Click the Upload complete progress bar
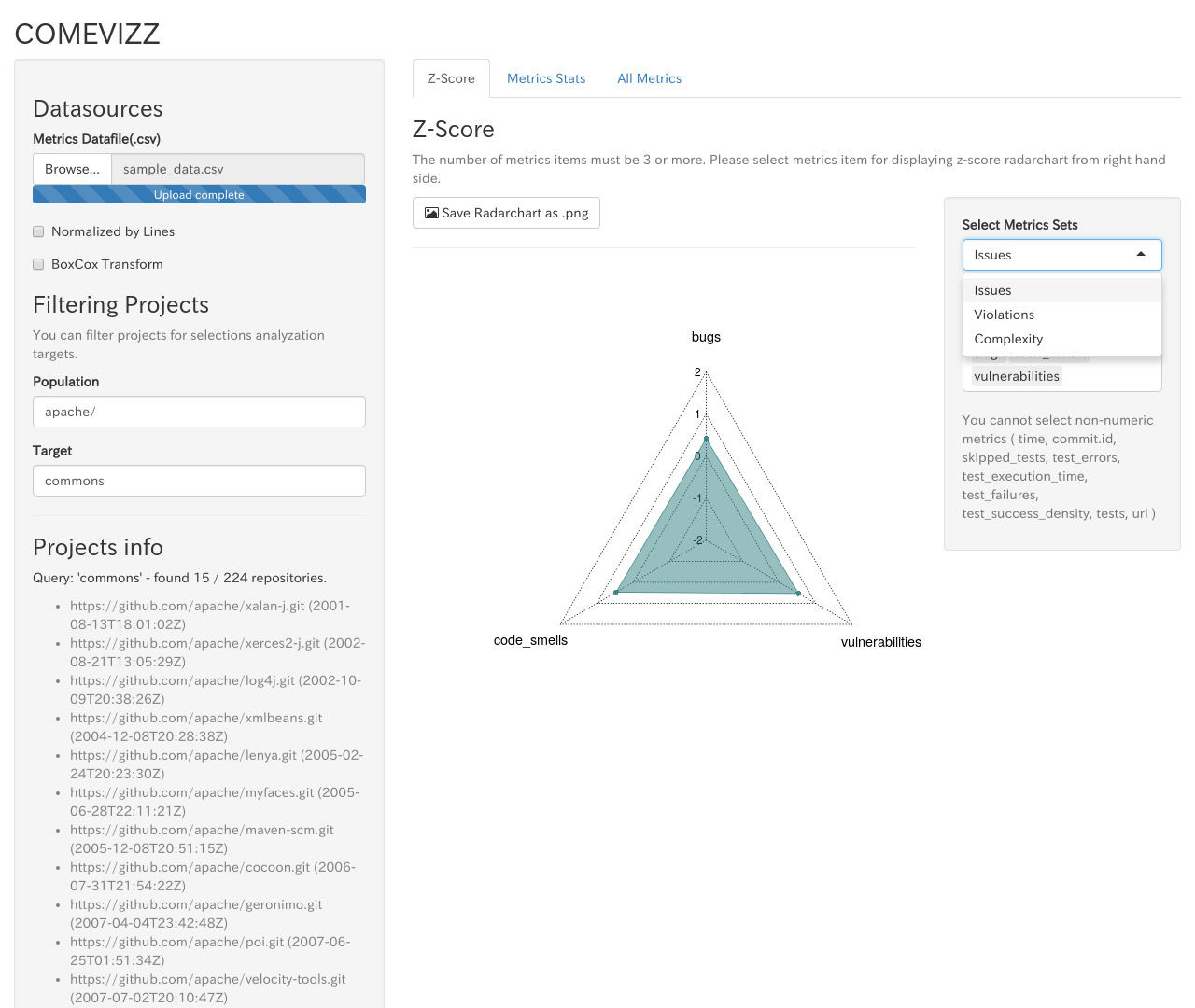The height and width of the screenshot is (1008, 1195). tap(199, 194)
